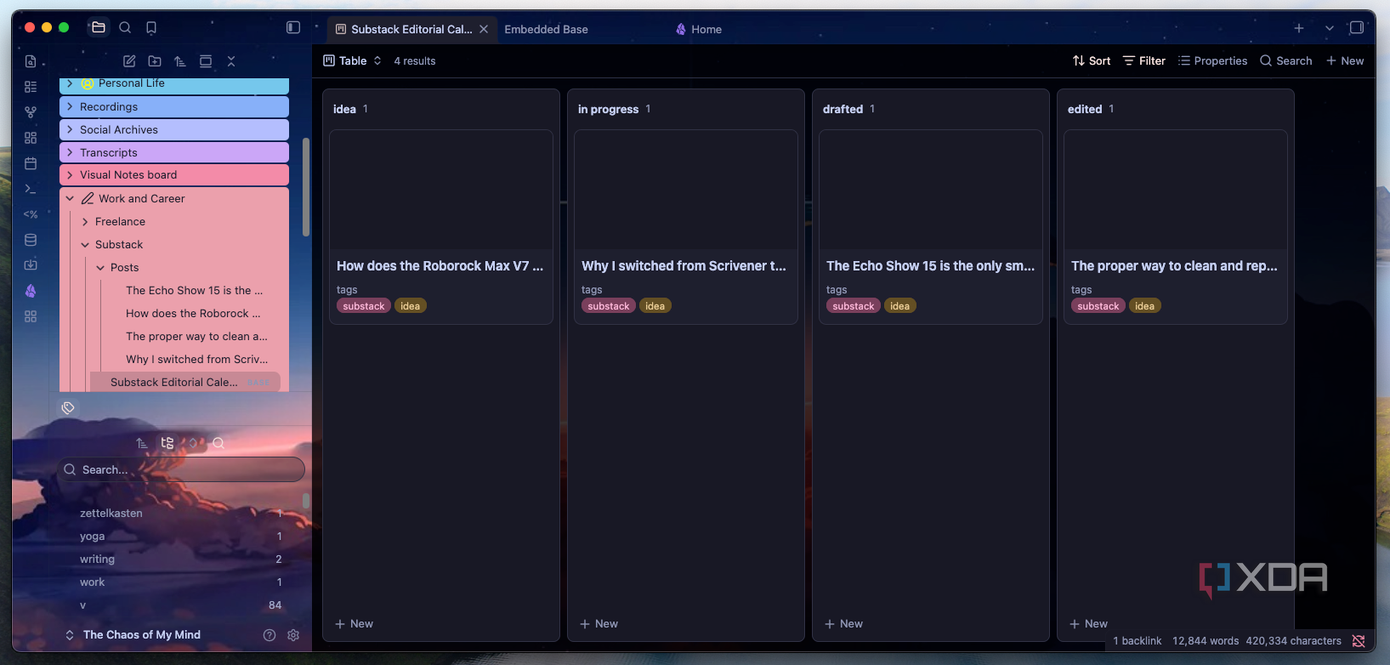Open the Table view dropdown
This screenshot has height=665, width=1390.
[x=352, y=61]
